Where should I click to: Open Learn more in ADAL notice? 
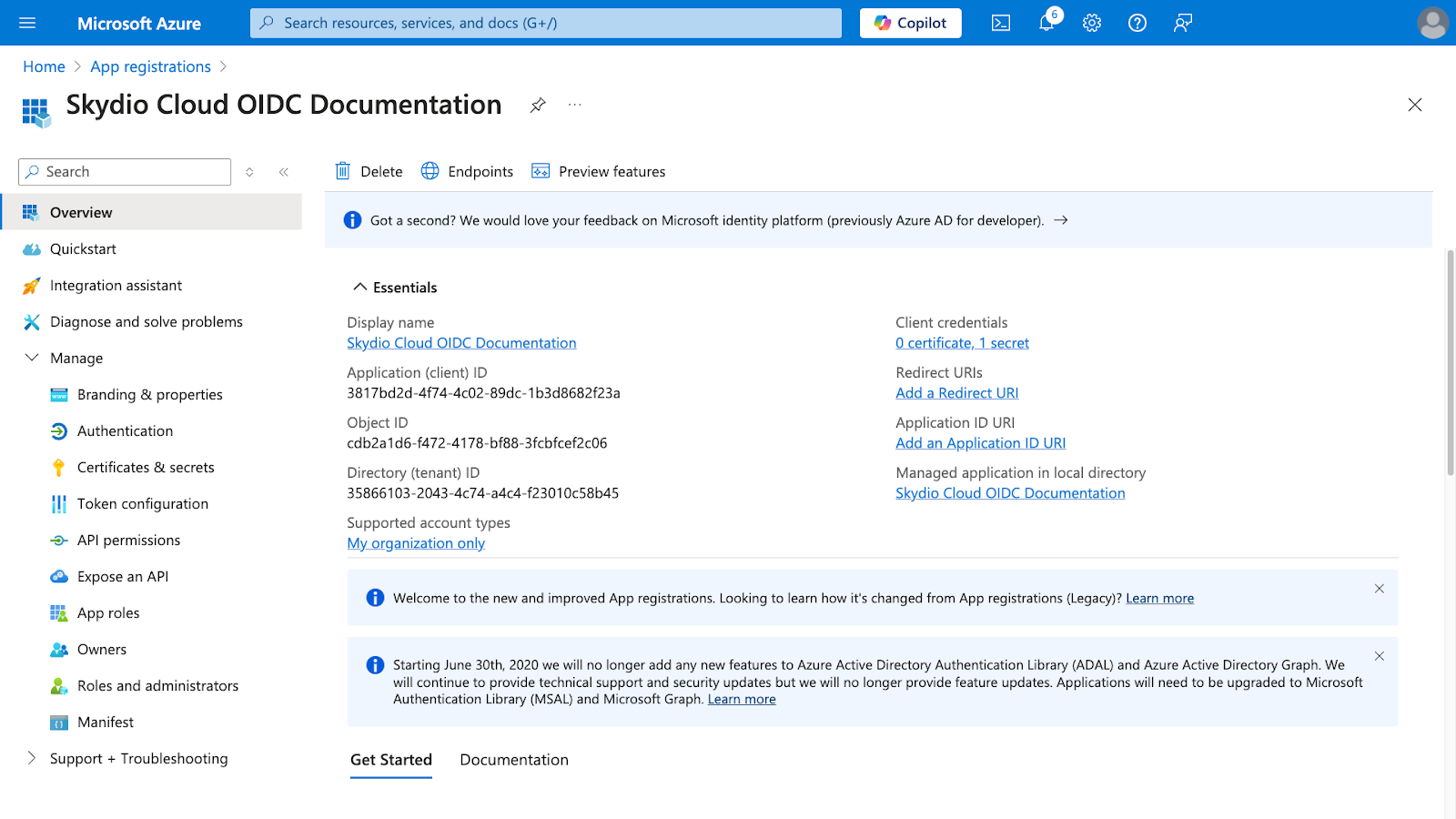(x=742, y=699)
